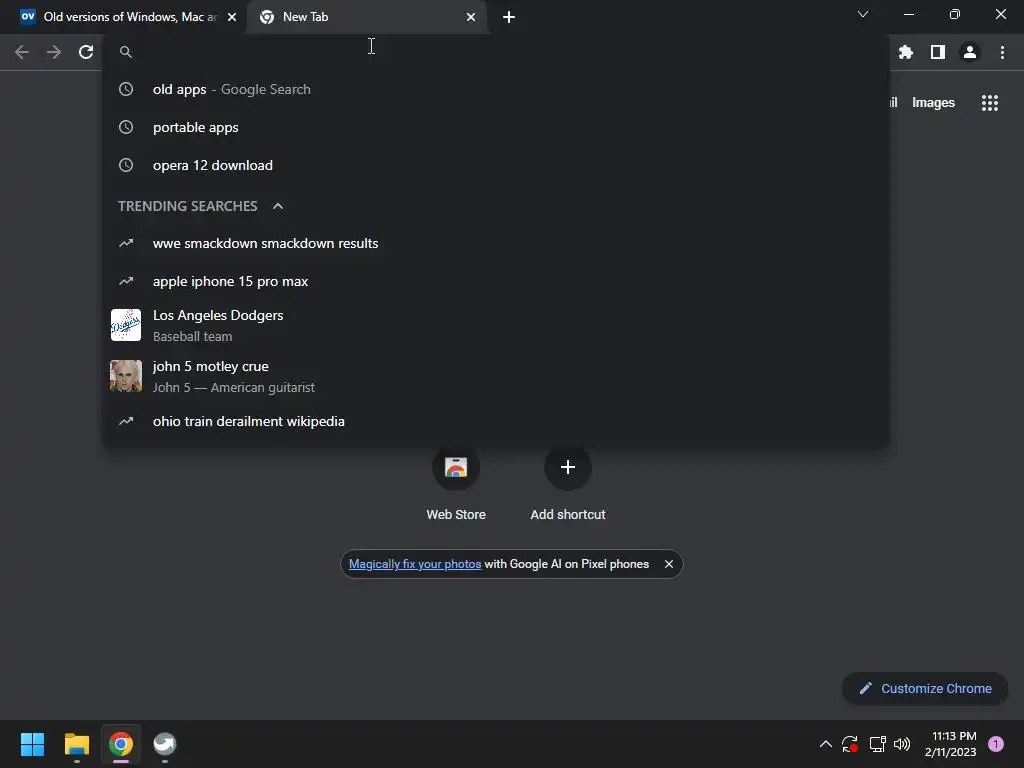Select 'wwe smackdown smackdown results' trending search

coord(496,243)
